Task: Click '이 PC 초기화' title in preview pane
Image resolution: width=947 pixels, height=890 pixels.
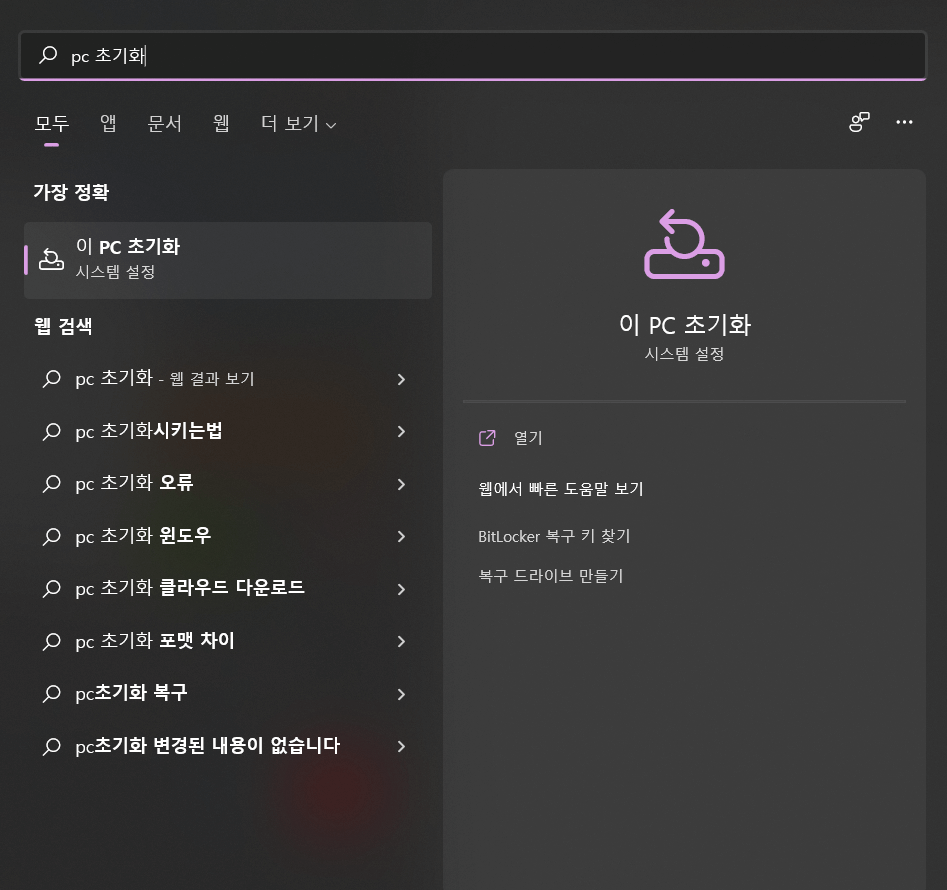Action: tap(685, 325)
